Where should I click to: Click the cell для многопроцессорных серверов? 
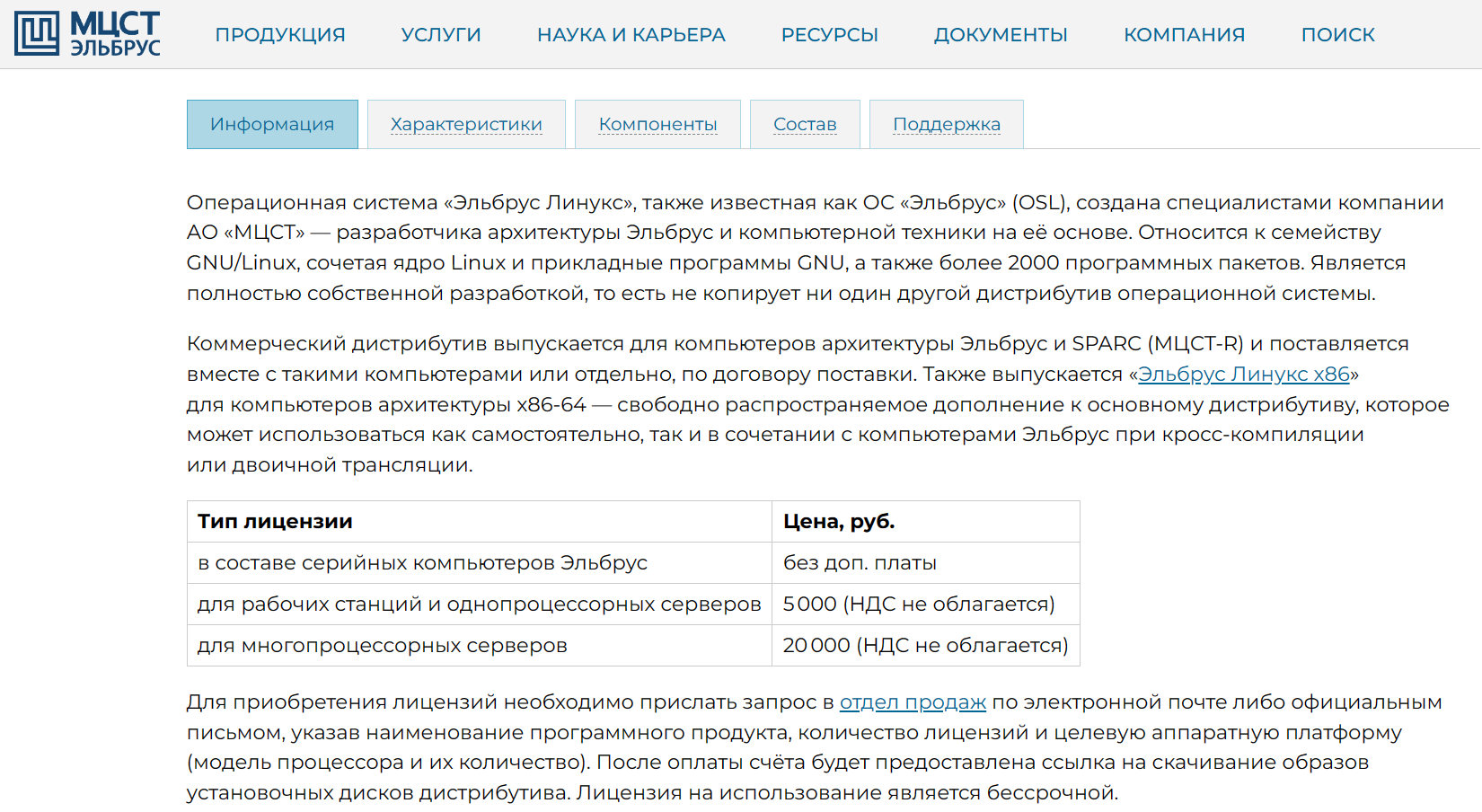point(480,645)
